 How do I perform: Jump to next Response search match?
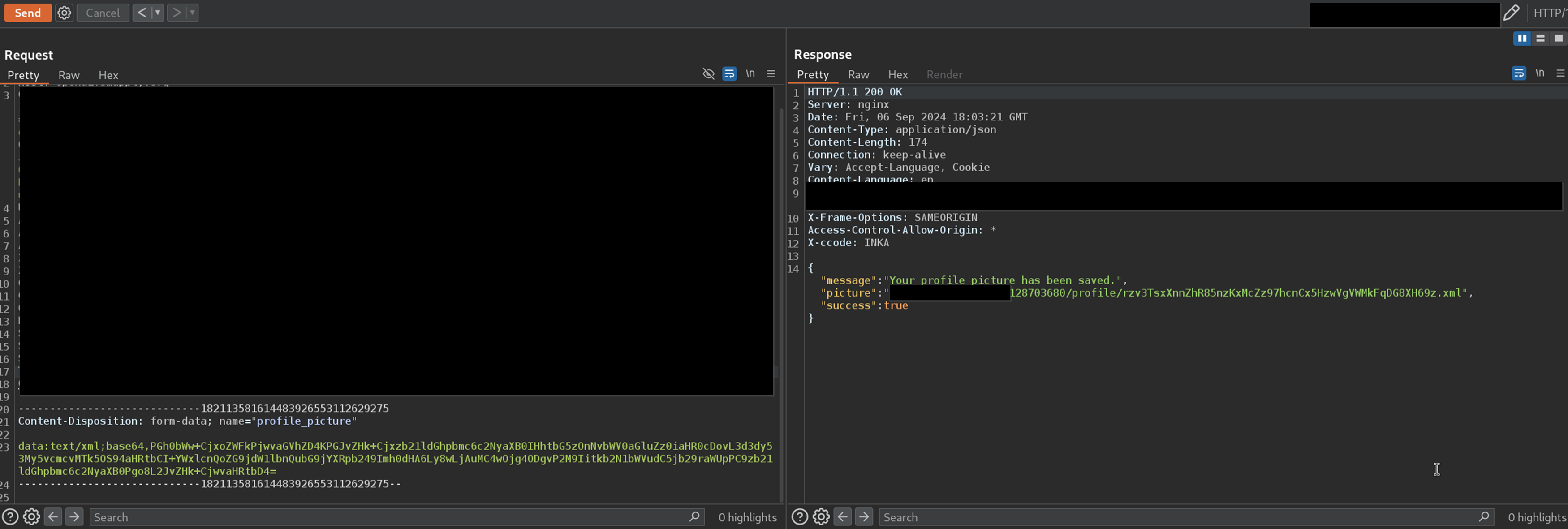pos(864,517)
